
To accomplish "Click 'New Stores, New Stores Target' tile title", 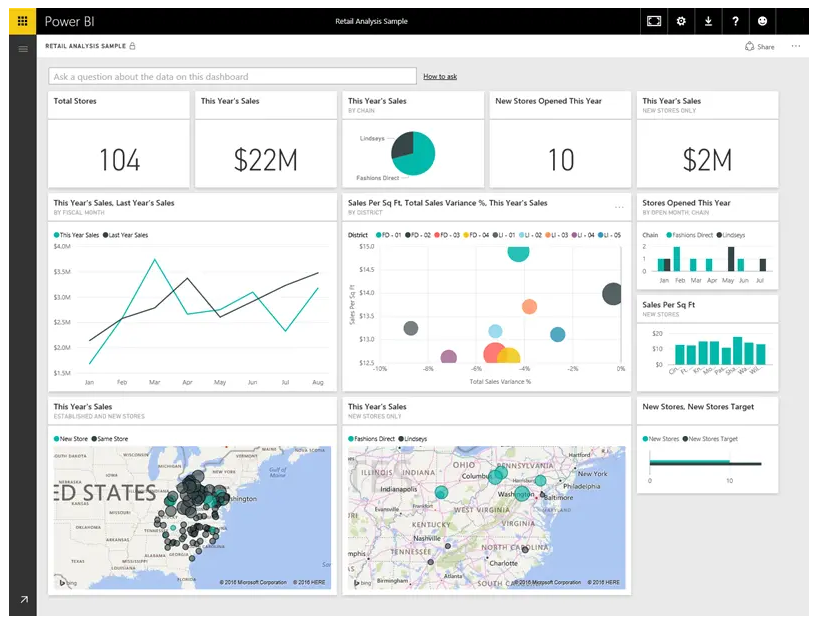I will point(698,407).
